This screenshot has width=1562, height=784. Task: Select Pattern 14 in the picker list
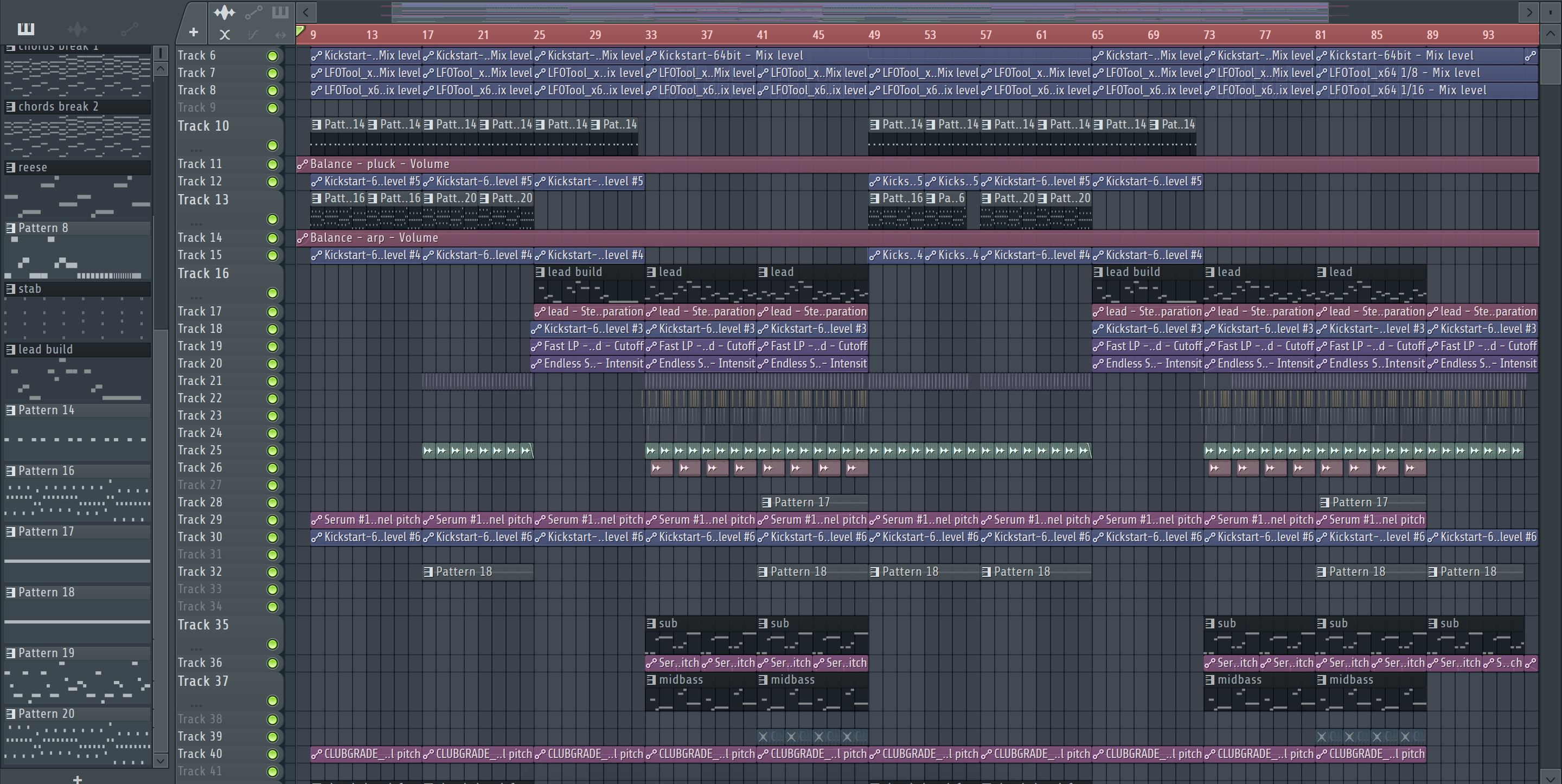pyautogui.click(x=78, y=410)
